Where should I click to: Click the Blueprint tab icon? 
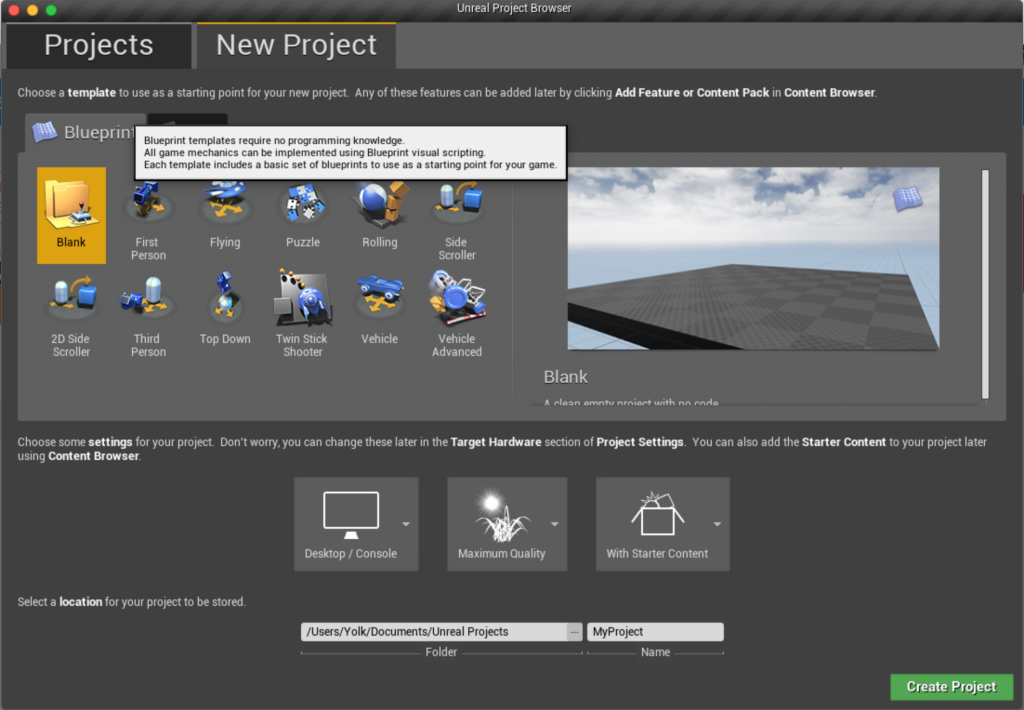pos(45,132)
